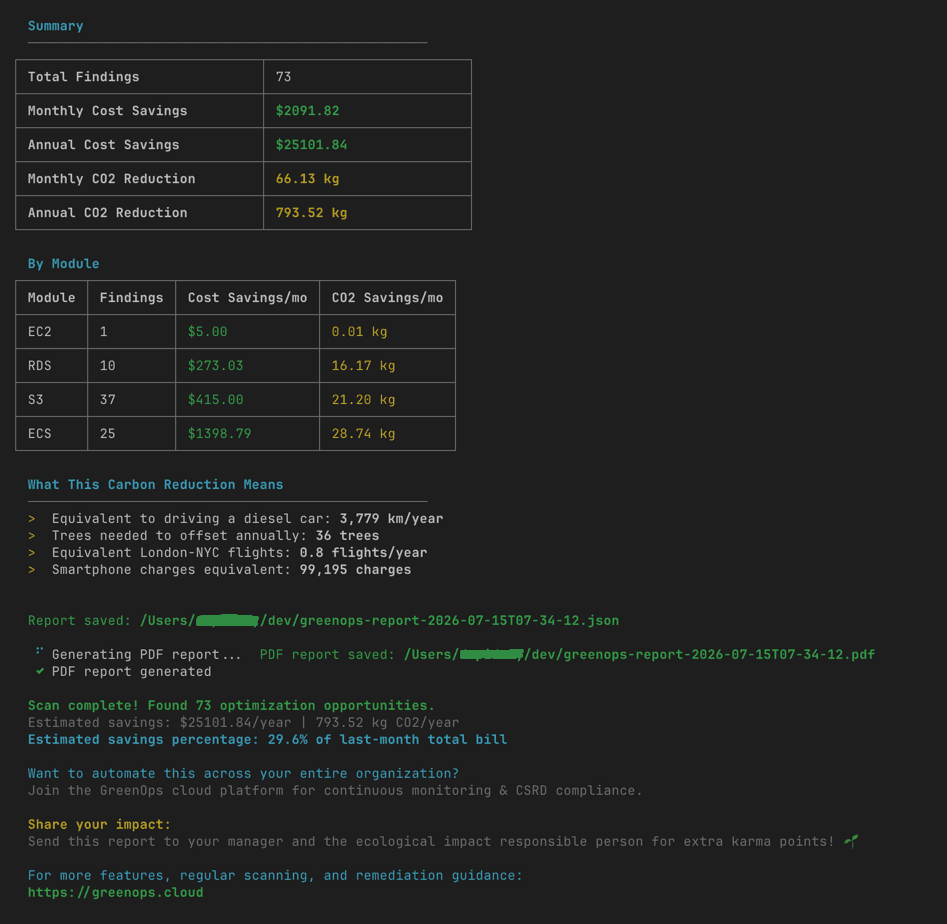Select the 'Estimated savings: $25101.84/year' line
Screen dimensions: 947x924
click(x=243, y=722)
